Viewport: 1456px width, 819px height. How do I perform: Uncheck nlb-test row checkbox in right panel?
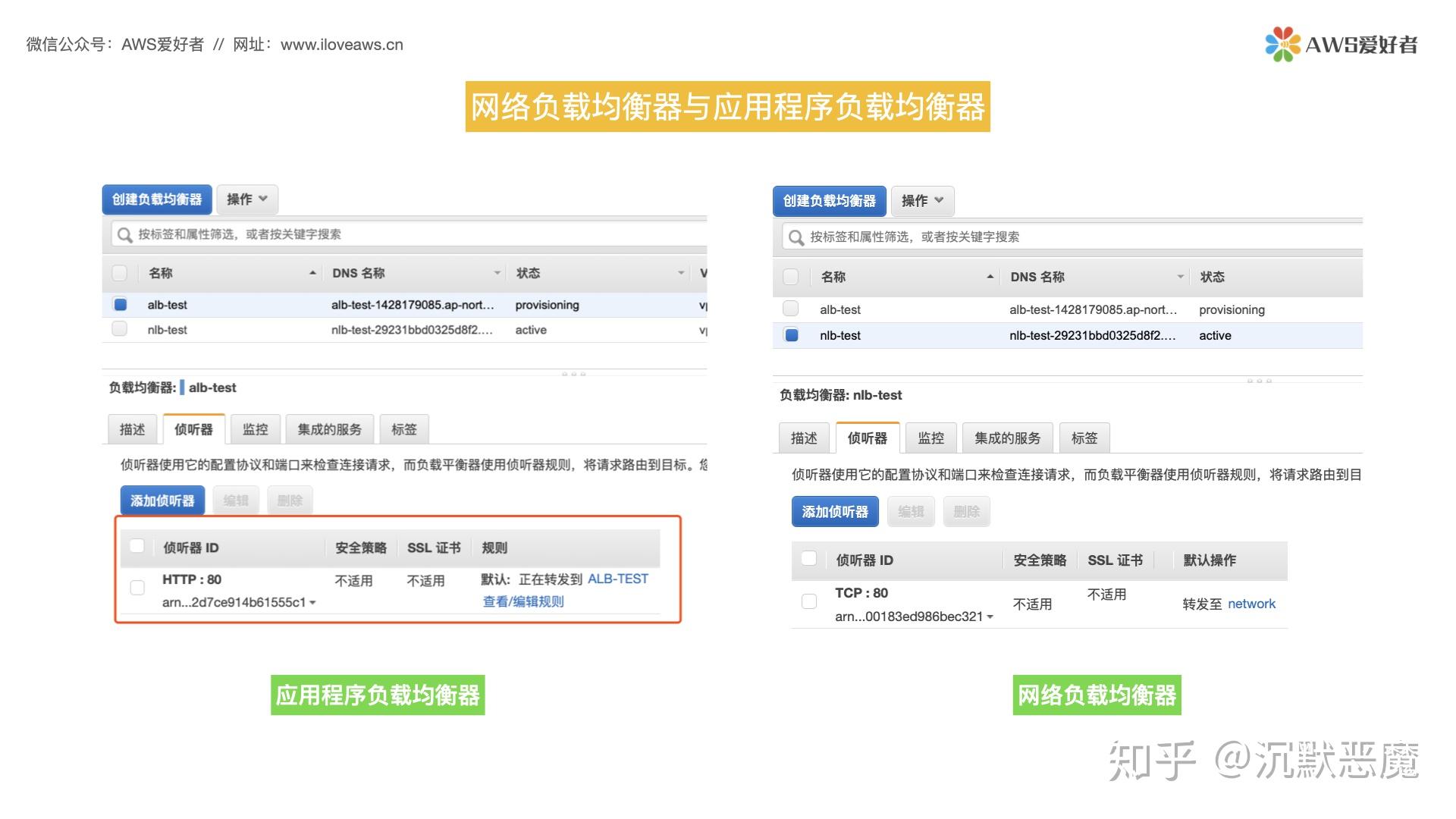coord(792,335)
